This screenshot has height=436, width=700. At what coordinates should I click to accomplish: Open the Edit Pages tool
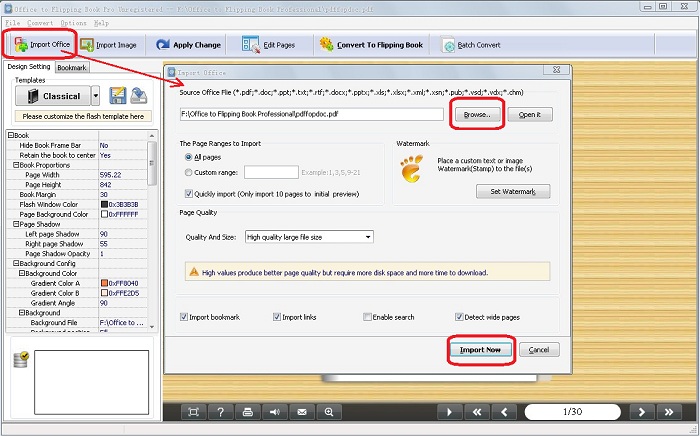pos(268,45)
